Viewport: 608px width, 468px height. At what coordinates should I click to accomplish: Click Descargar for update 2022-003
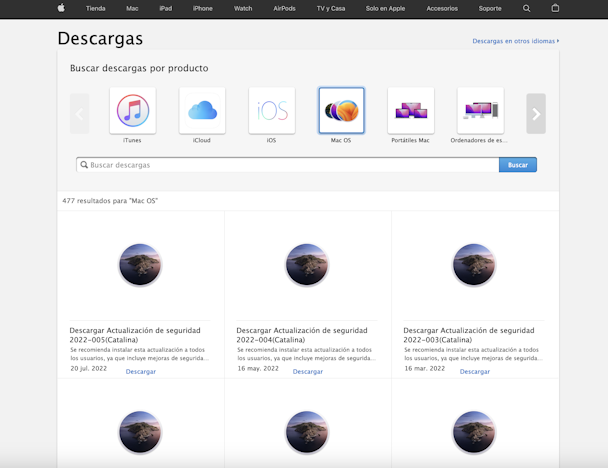tap(475, 371)
